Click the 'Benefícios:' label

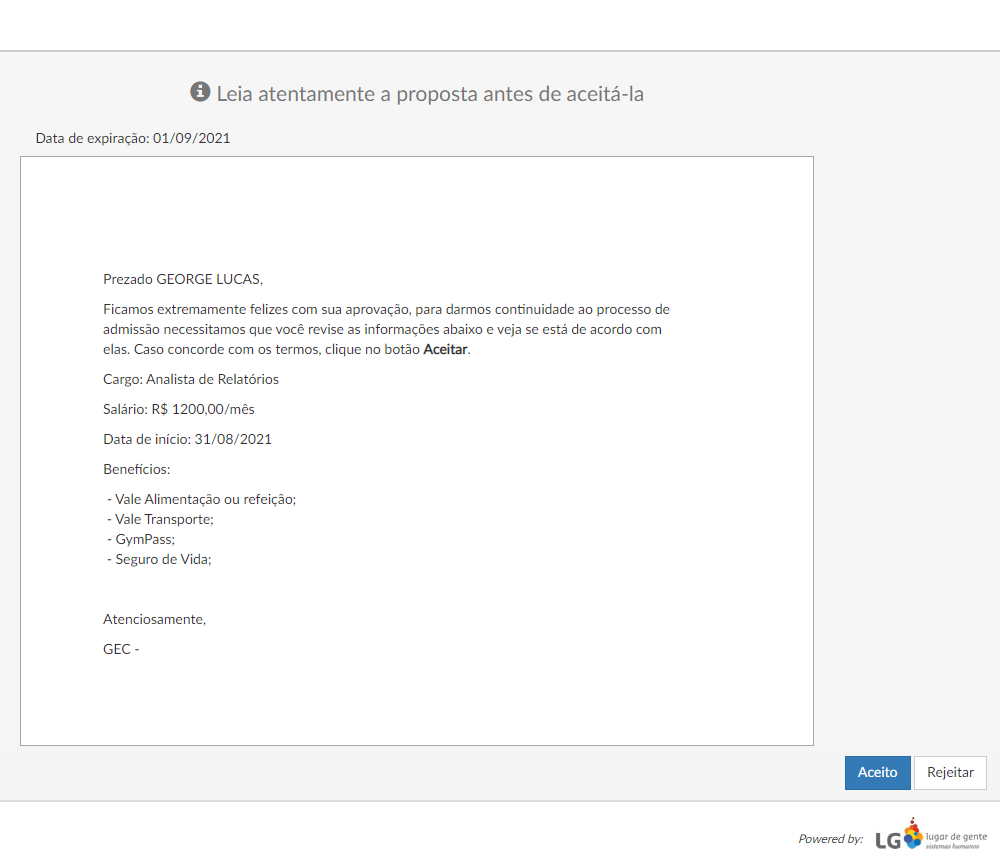tap(137, 469)
